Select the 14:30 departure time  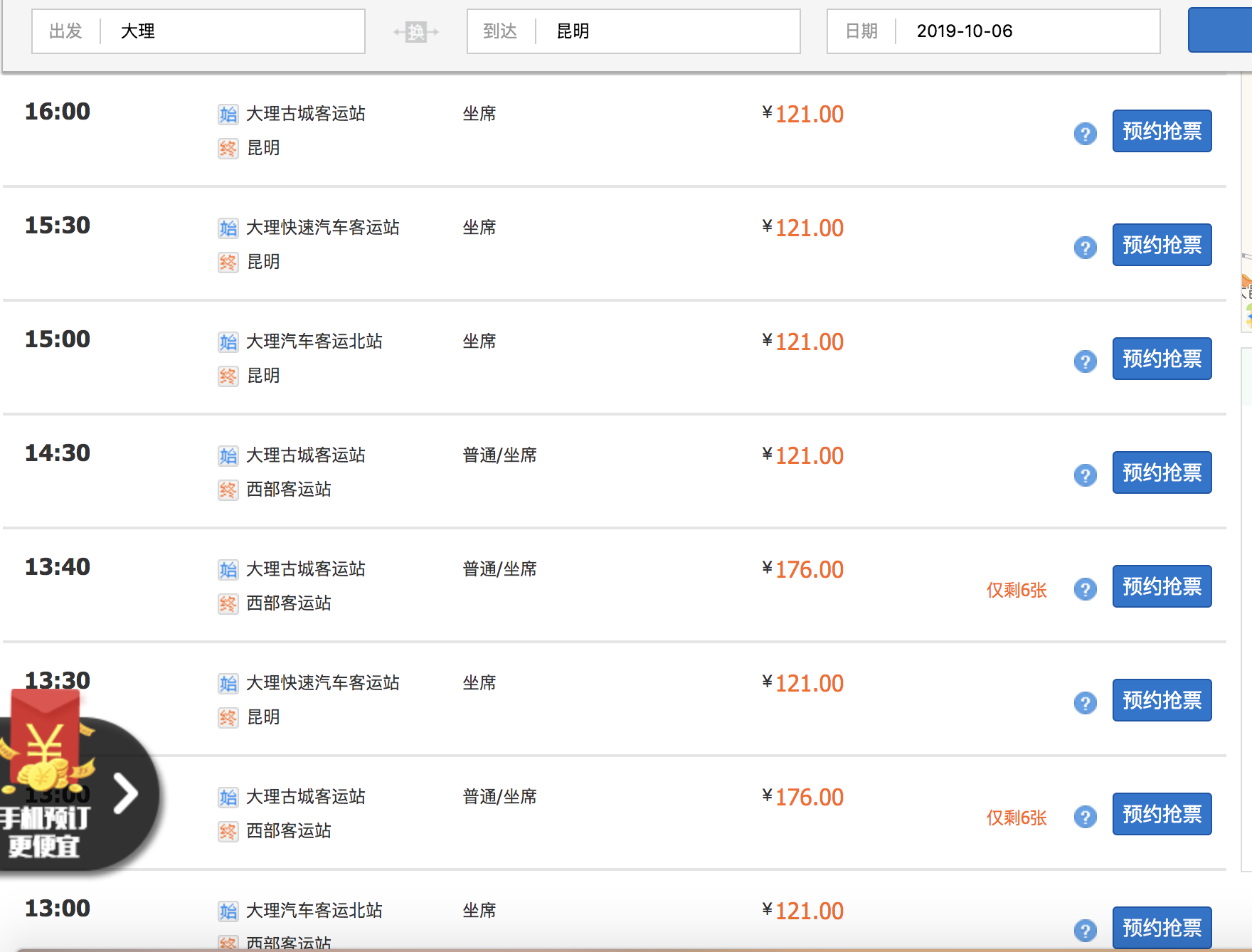tap(58, 453)
